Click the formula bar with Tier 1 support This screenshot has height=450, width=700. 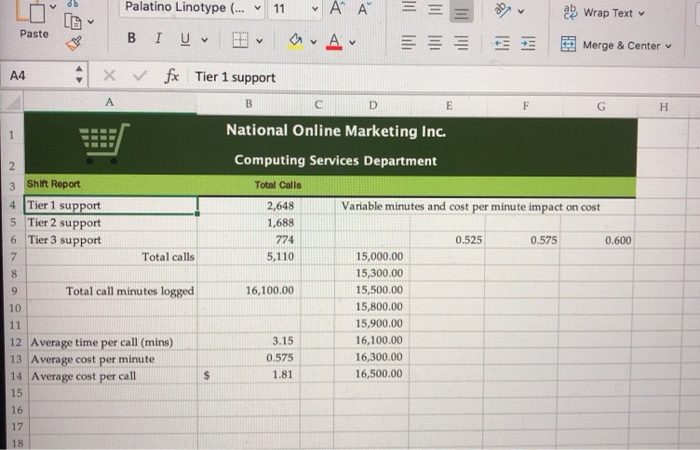[x=444, y=78]
